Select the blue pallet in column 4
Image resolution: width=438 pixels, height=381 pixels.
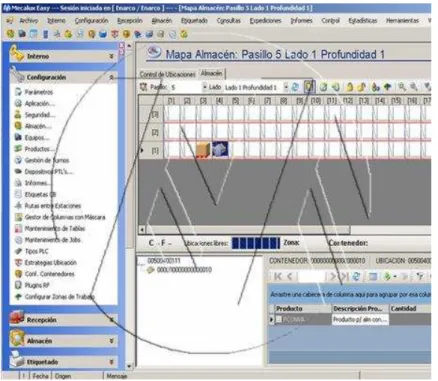click(x=220, y=149)
